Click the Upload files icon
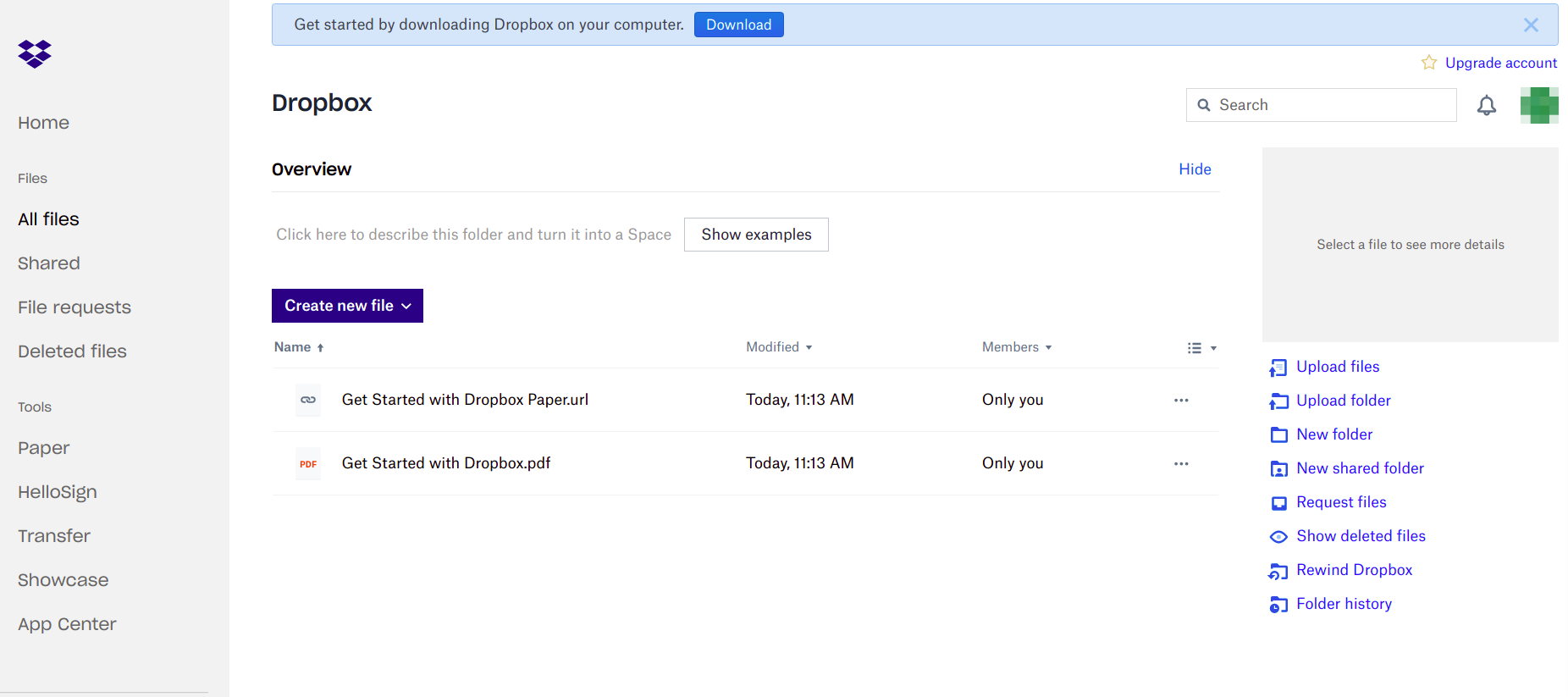 pos(1278,368)
